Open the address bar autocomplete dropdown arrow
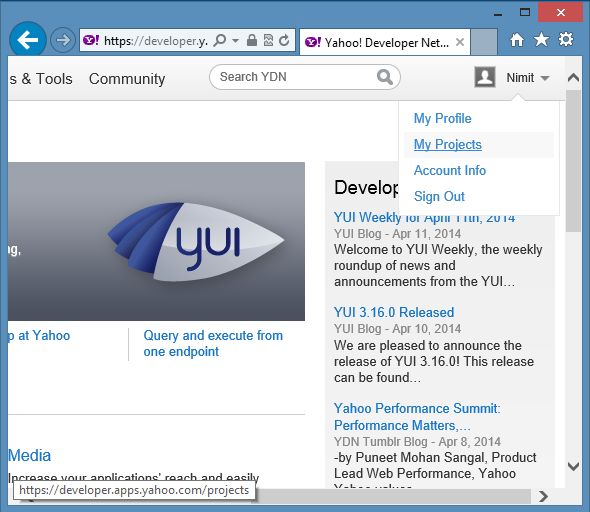The height and width of the screenshot is (512, 590). (x=236, y=40)
